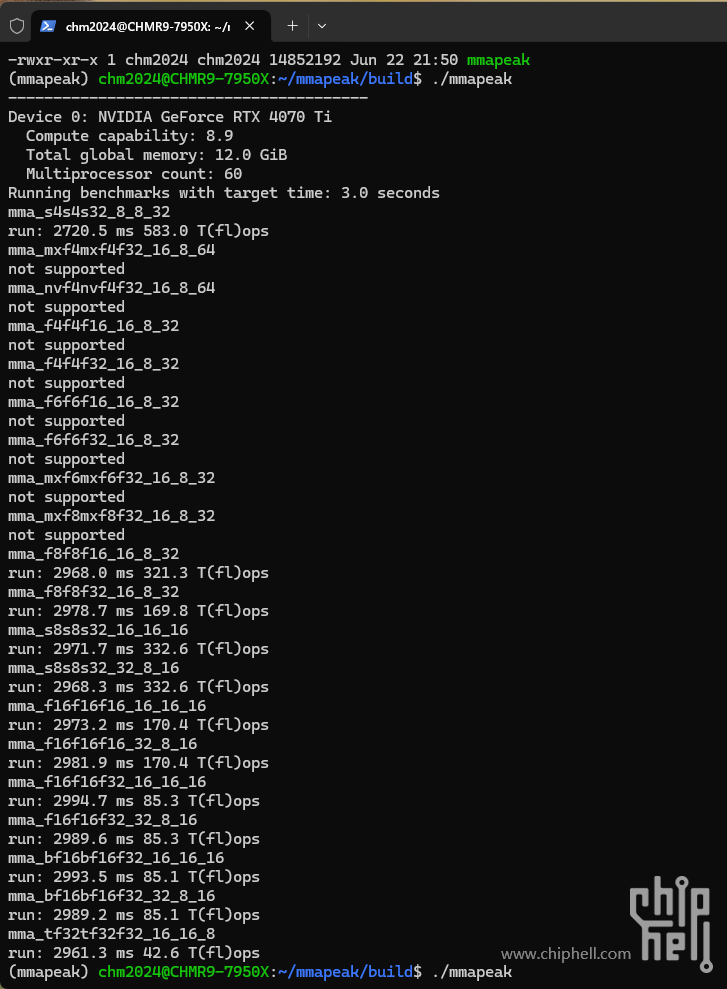Click the mma_s4s4s32_8_8_32 benchmark name
Screen dimensions: 727x989
(x=89, y=212)
